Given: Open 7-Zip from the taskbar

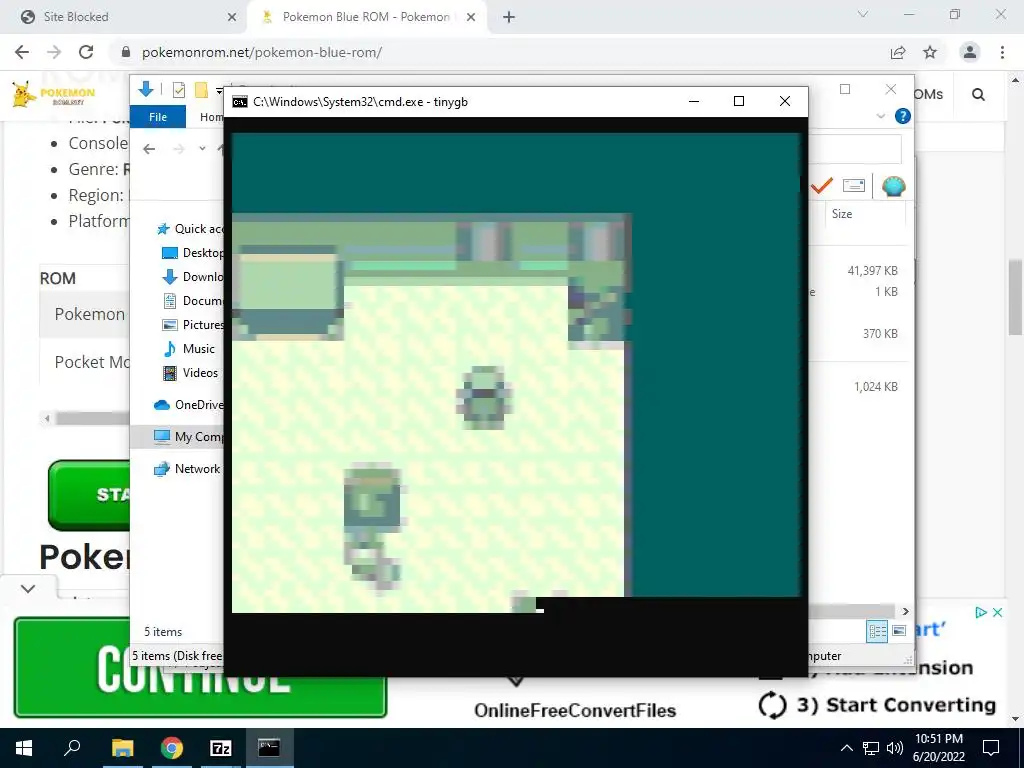Looking at the screenshot, I should (221, 748).
